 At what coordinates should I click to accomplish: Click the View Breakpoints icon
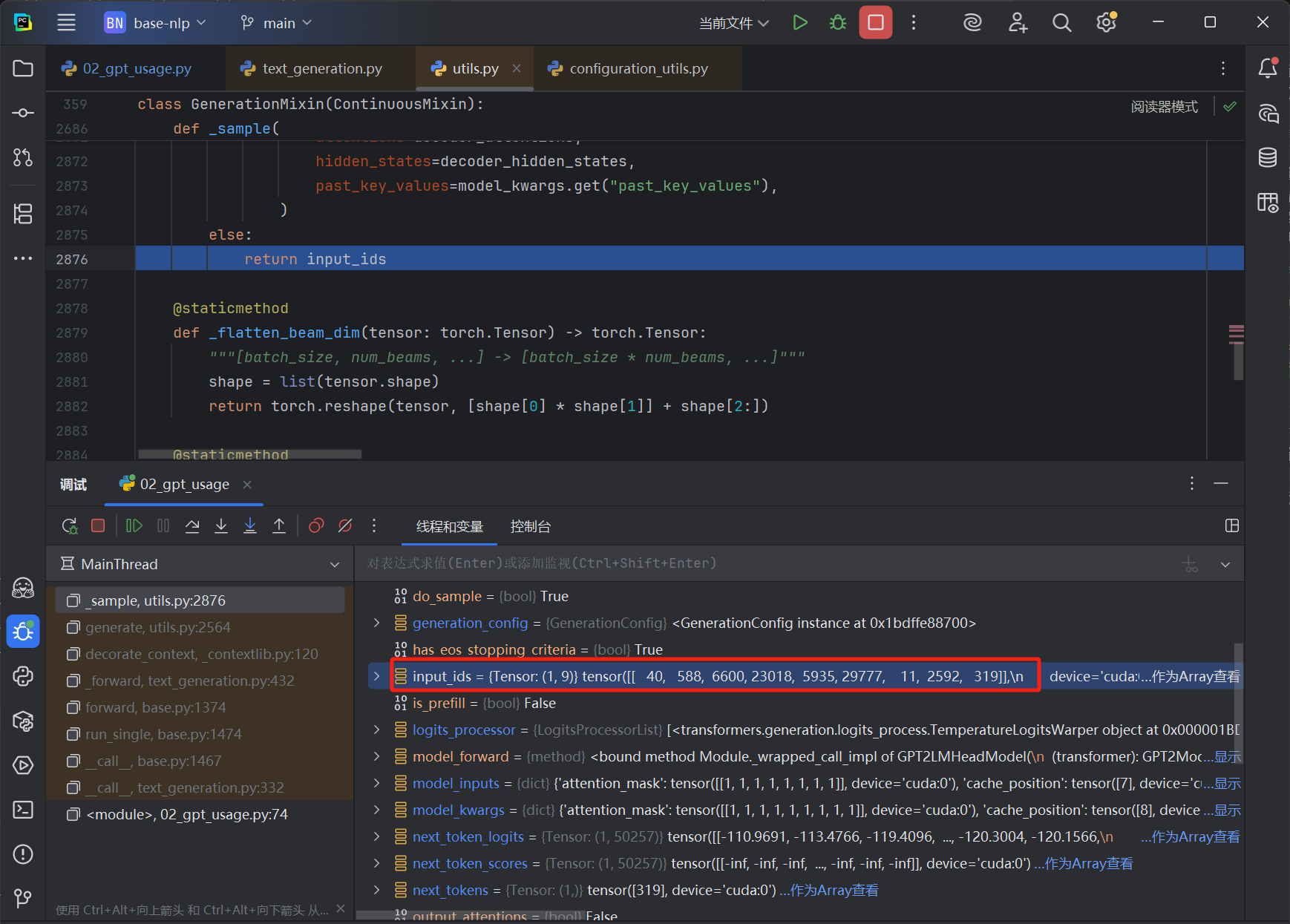point(316,526)
